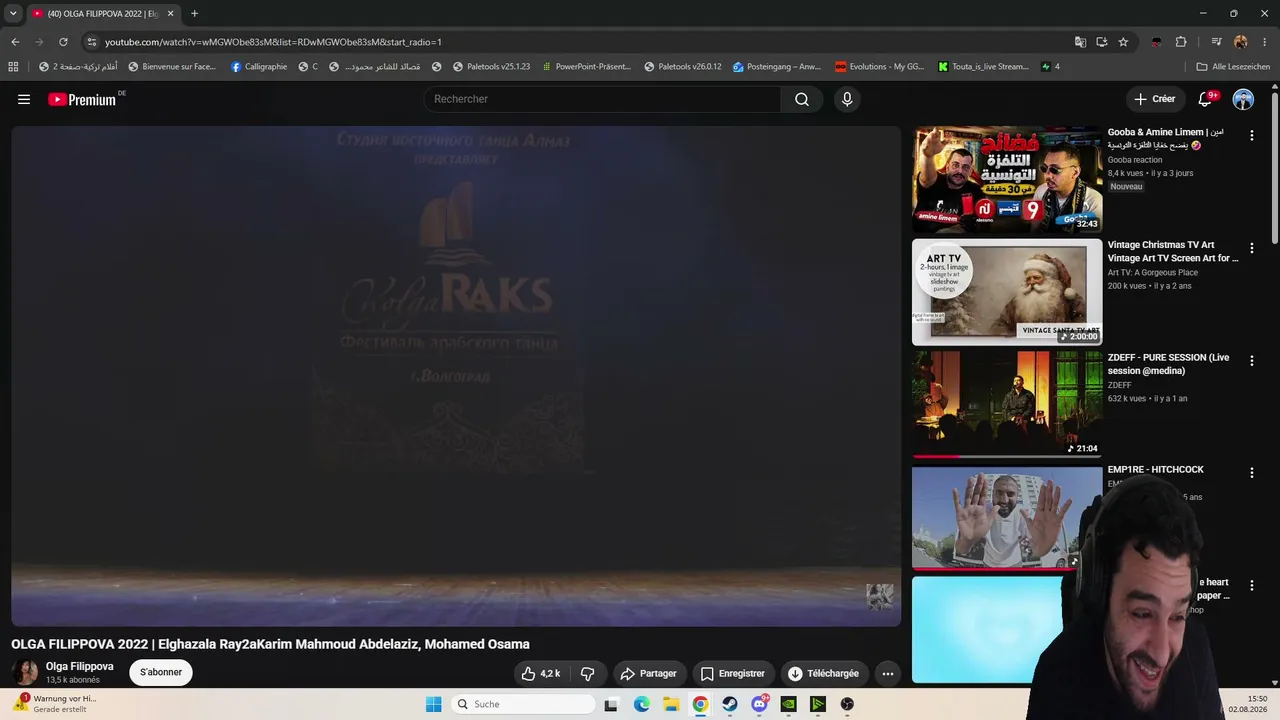The image size is (1280, 720).
Task: Close the OLGA FILIPPOVA 2022 tab
Action: coord(170,14)
